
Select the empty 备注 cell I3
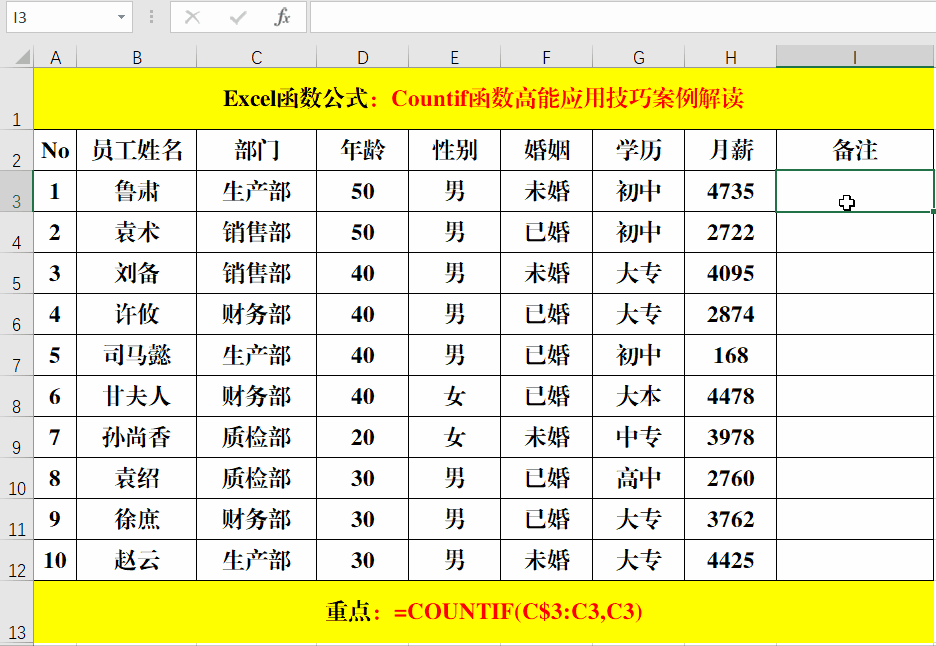click(x=855, y=191)
